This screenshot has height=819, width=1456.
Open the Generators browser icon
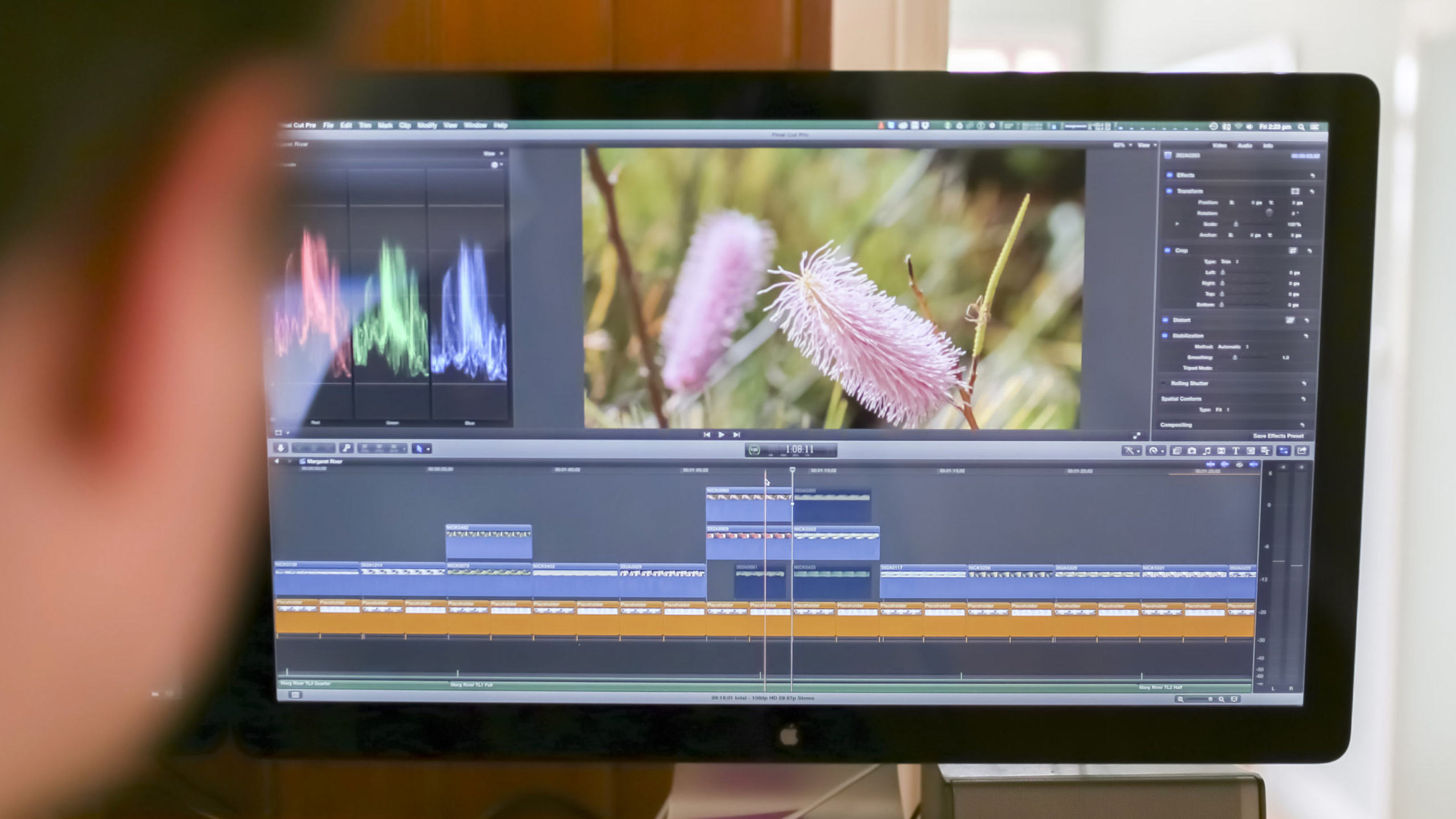tap(1251, 450)
